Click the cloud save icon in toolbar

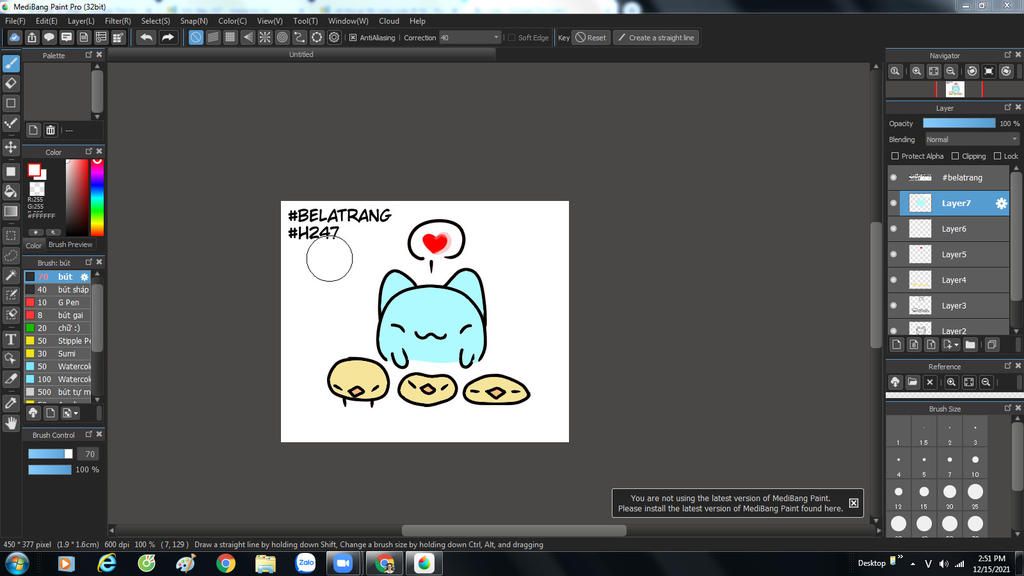[14, 37]
